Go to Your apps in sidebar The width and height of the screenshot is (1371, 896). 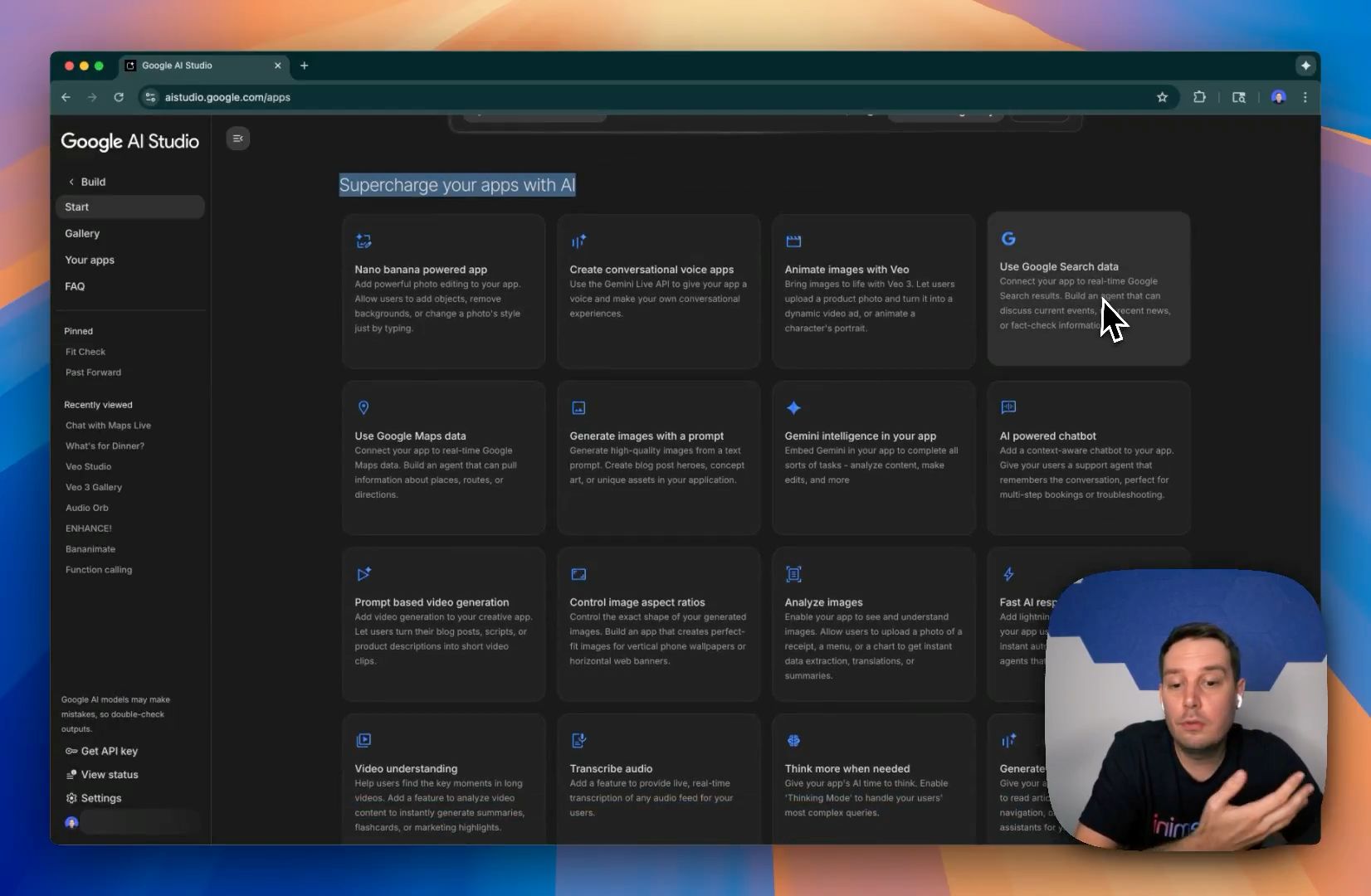pos(90,260)
